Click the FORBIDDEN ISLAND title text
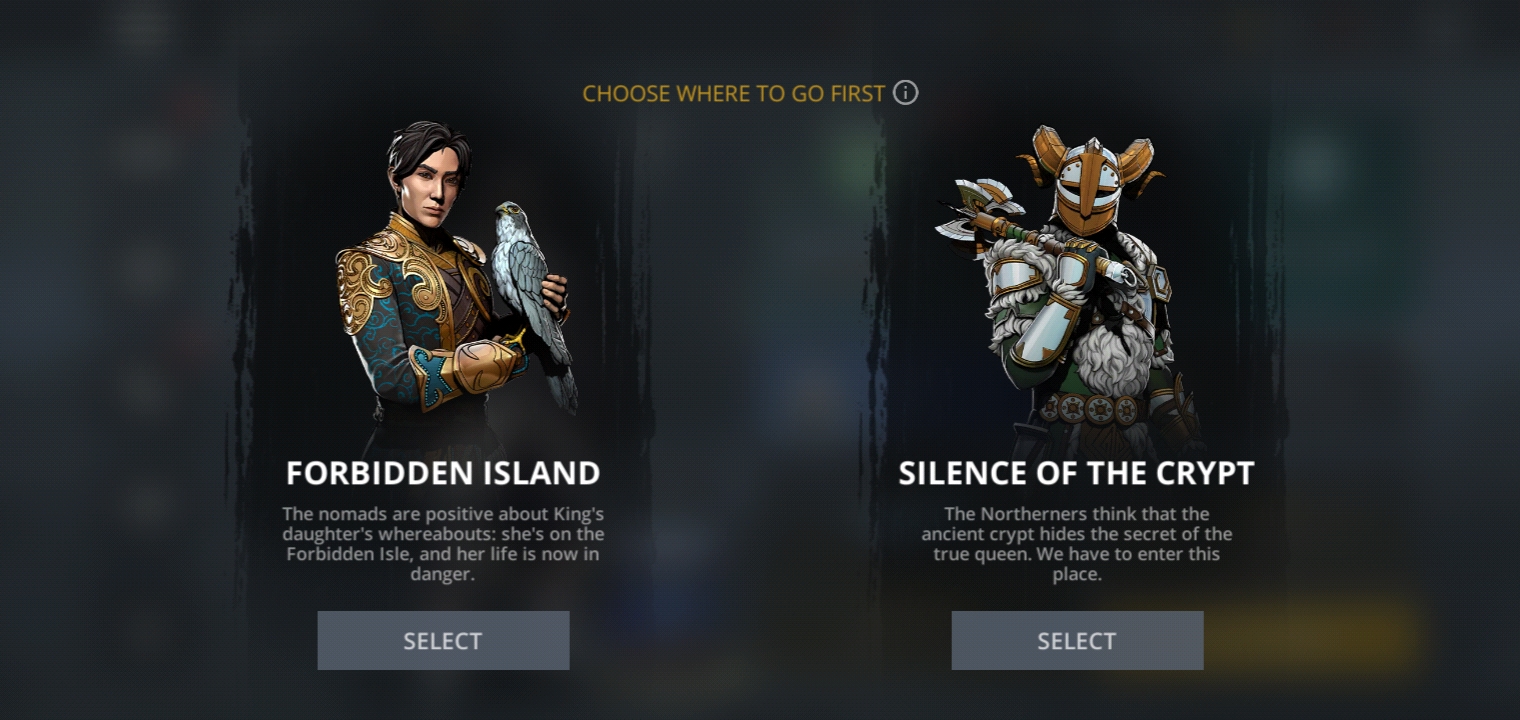The width and height of the screenshot is (1520, 720). tap(443, 473)
